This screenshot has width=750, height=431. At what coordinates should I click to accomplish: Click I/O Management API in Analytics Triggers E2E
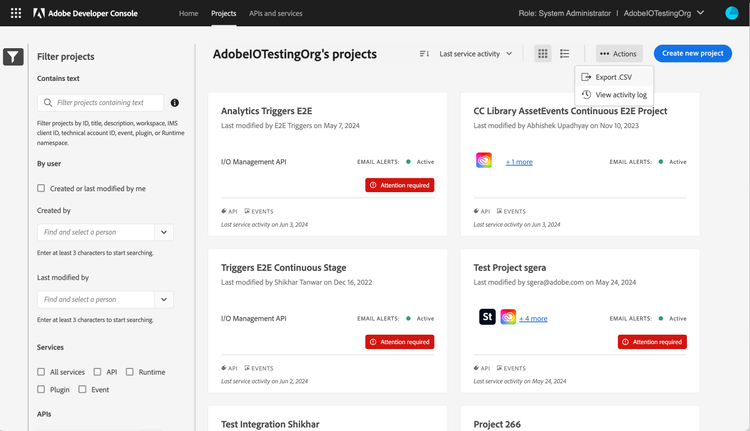pyautogui.click(x=254, y=162)
